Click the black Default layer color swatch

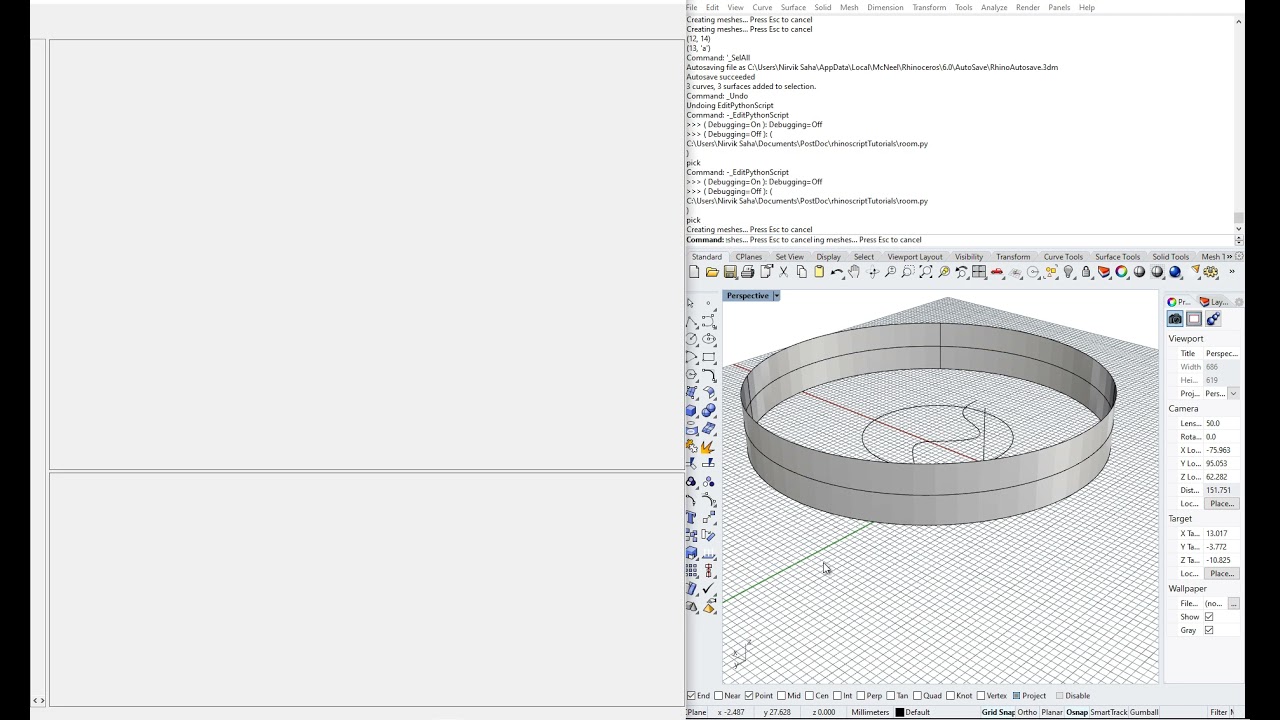coord(899,712)
